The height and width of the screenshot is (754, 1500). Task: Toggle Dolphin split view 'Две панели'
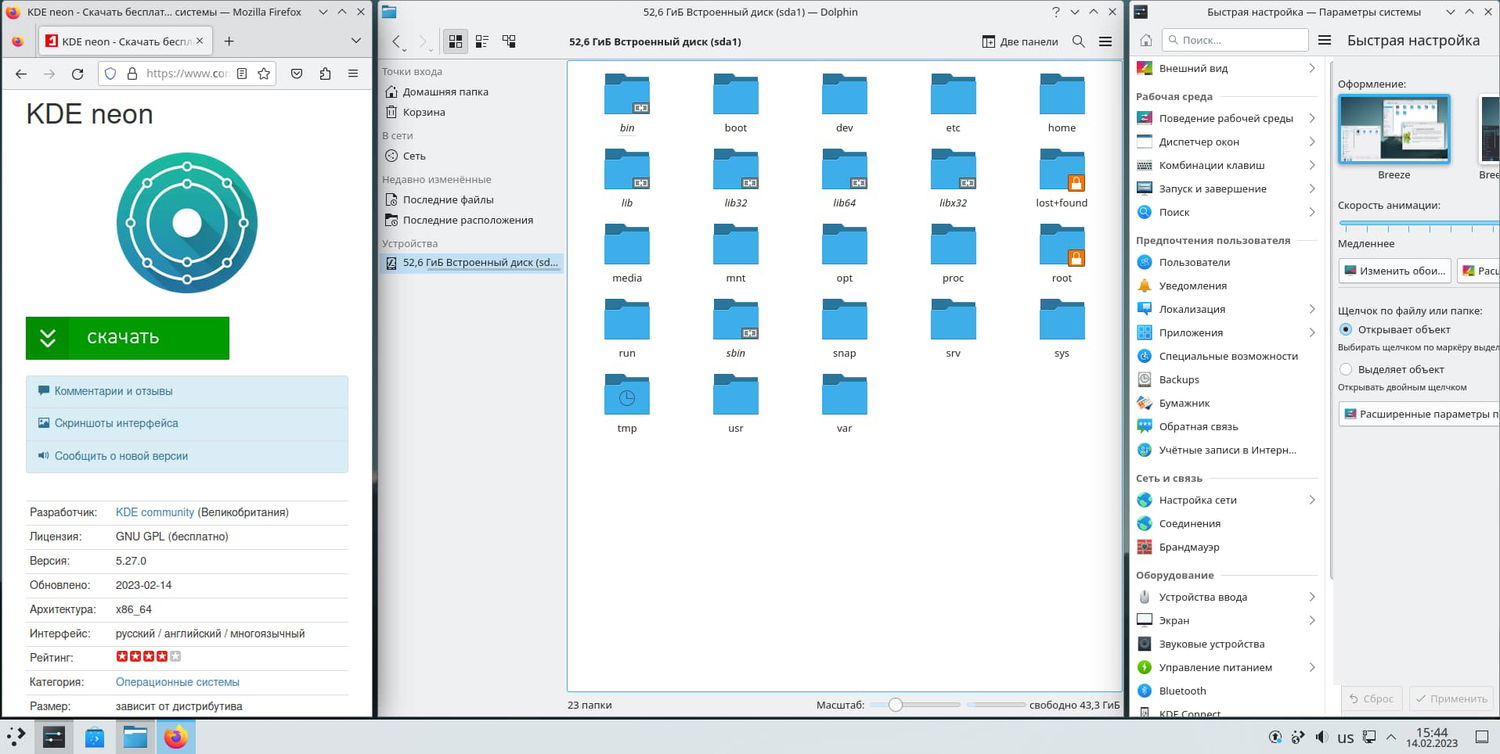[x=1020, y=42]
